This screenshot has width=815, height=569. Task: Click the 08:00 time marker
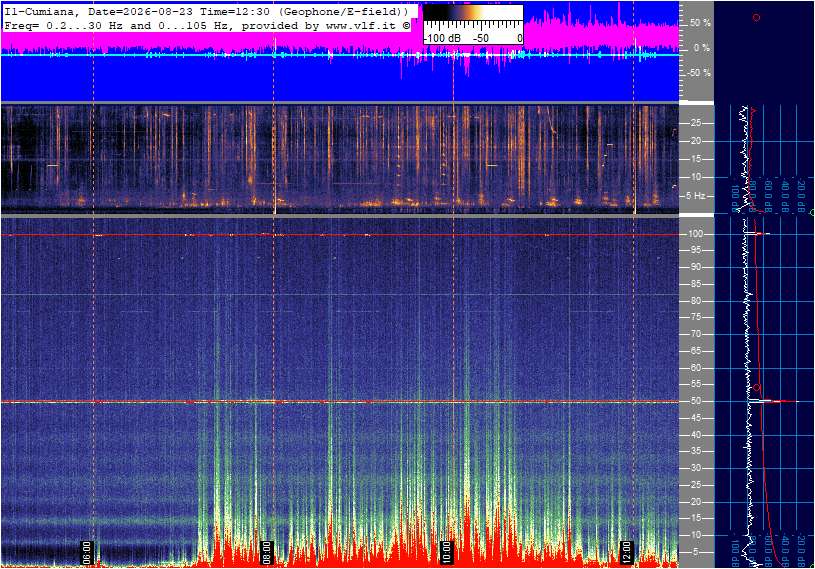click(266, 552)
